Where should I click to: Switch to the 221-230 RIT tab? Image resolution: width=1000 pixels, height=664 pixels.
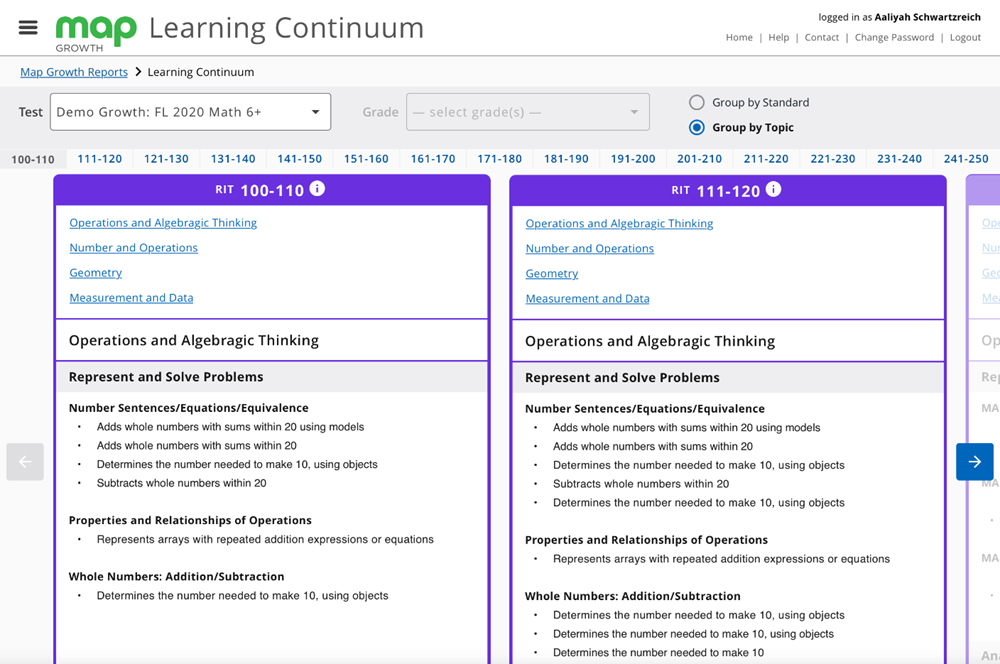coord(832,159)
